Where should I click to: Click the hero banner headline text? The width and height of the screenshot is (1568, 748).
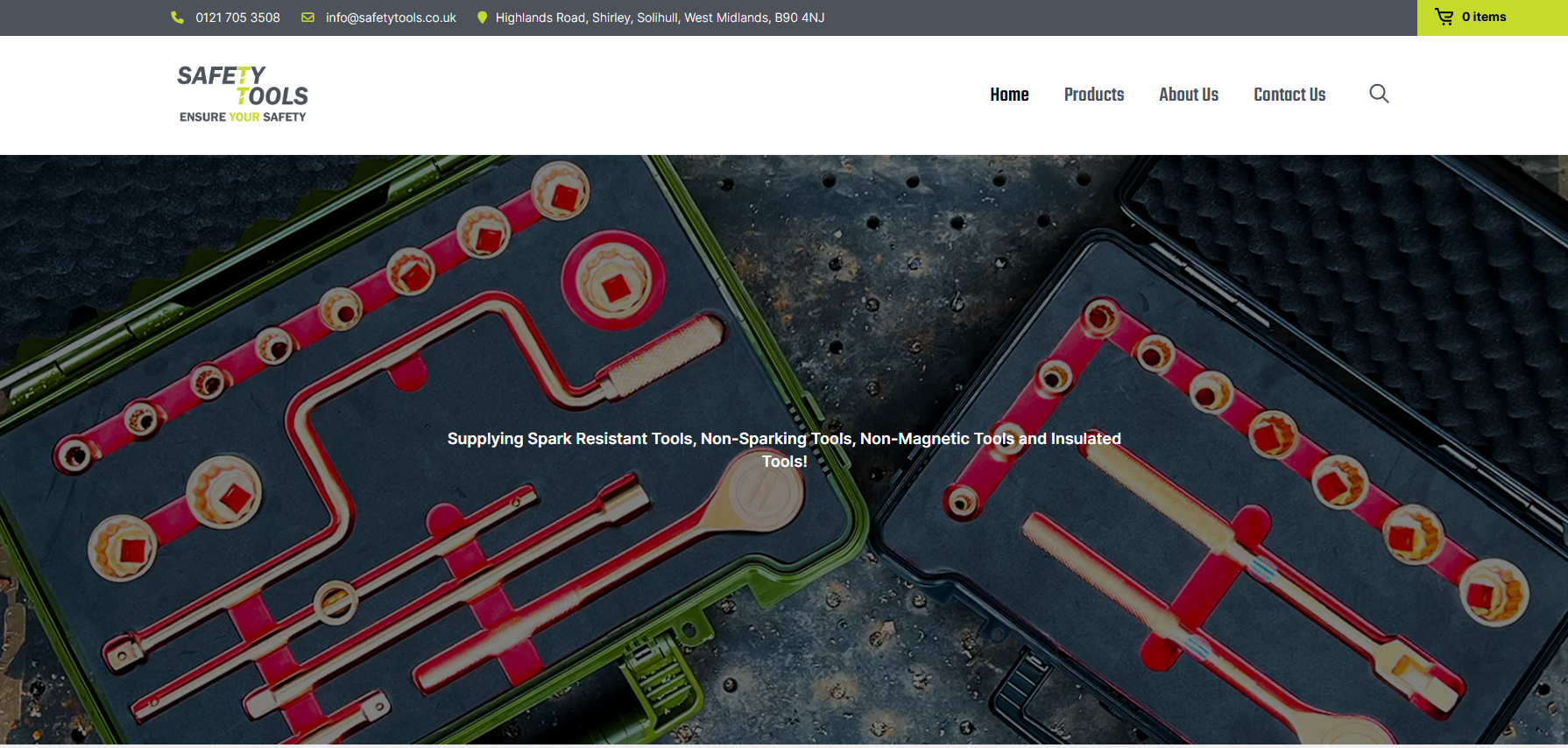pyautogui.click(x=784, y=450)
